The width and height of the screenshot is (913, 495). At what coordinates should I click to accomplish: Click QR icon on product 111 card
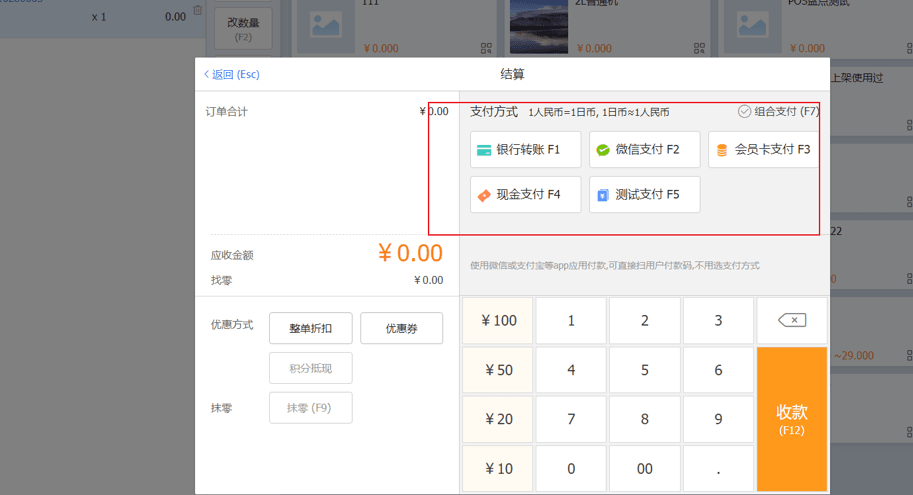[x=486, y=48]
